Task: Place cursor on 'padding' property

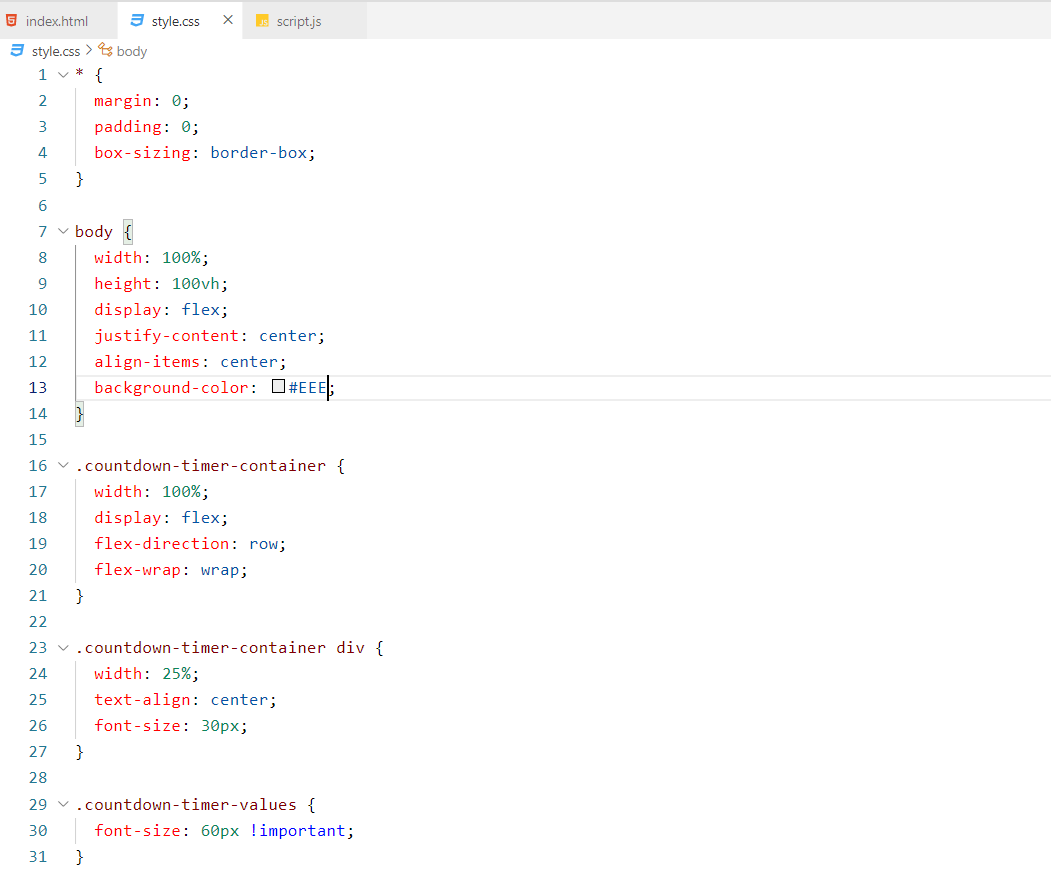Action: (127, 127)
